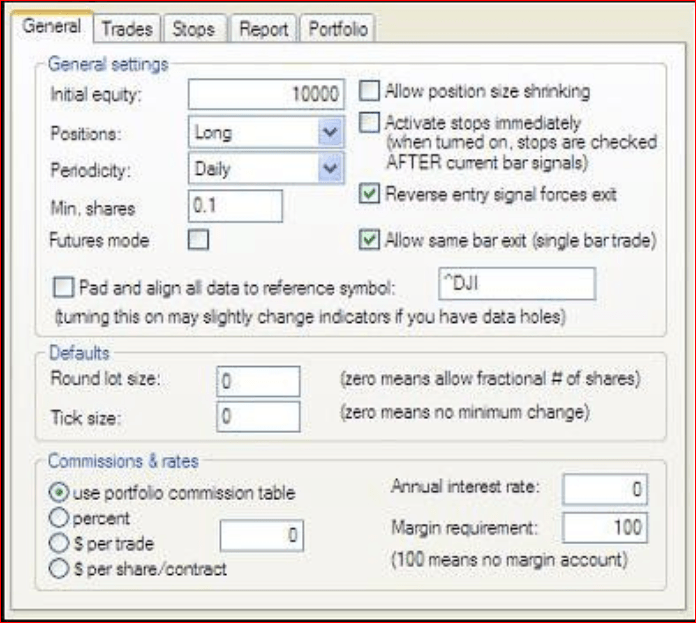The width and height of the screenshot is (696, 623).
Task: Edit the reference symbol ^DJI field
Action: (516, 284)
